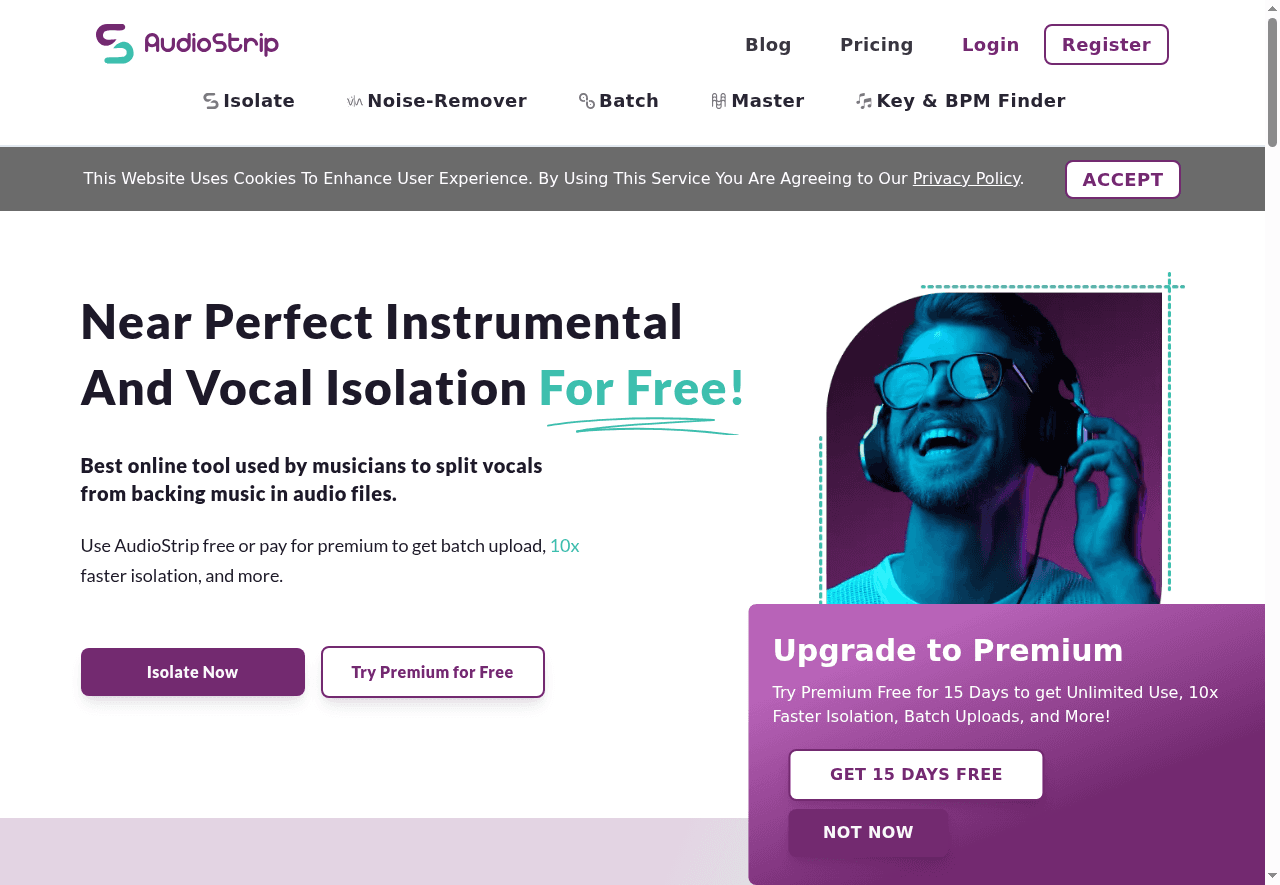This screenshot has height=885, width=1280.
Task: Claim the Get 15 Days Free offer
Action: 915,775
